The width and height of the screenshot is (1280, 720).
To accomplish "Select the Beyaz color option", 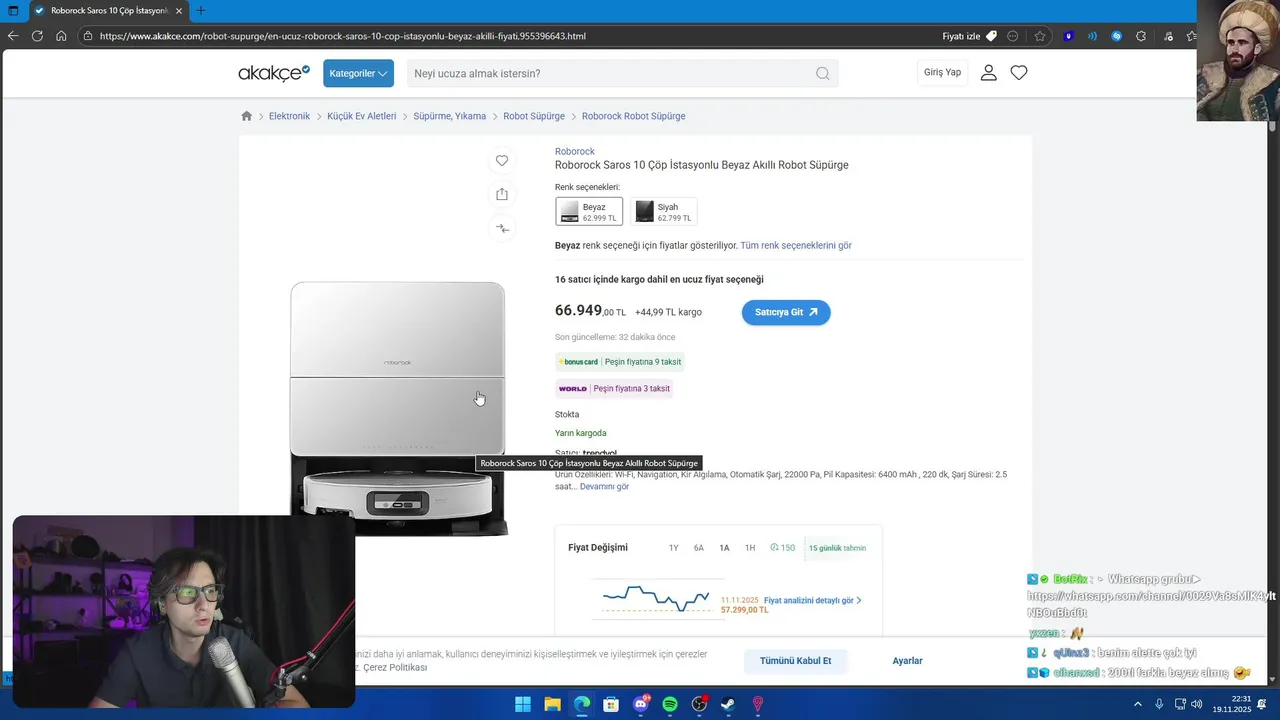I will tap(589, 211).
